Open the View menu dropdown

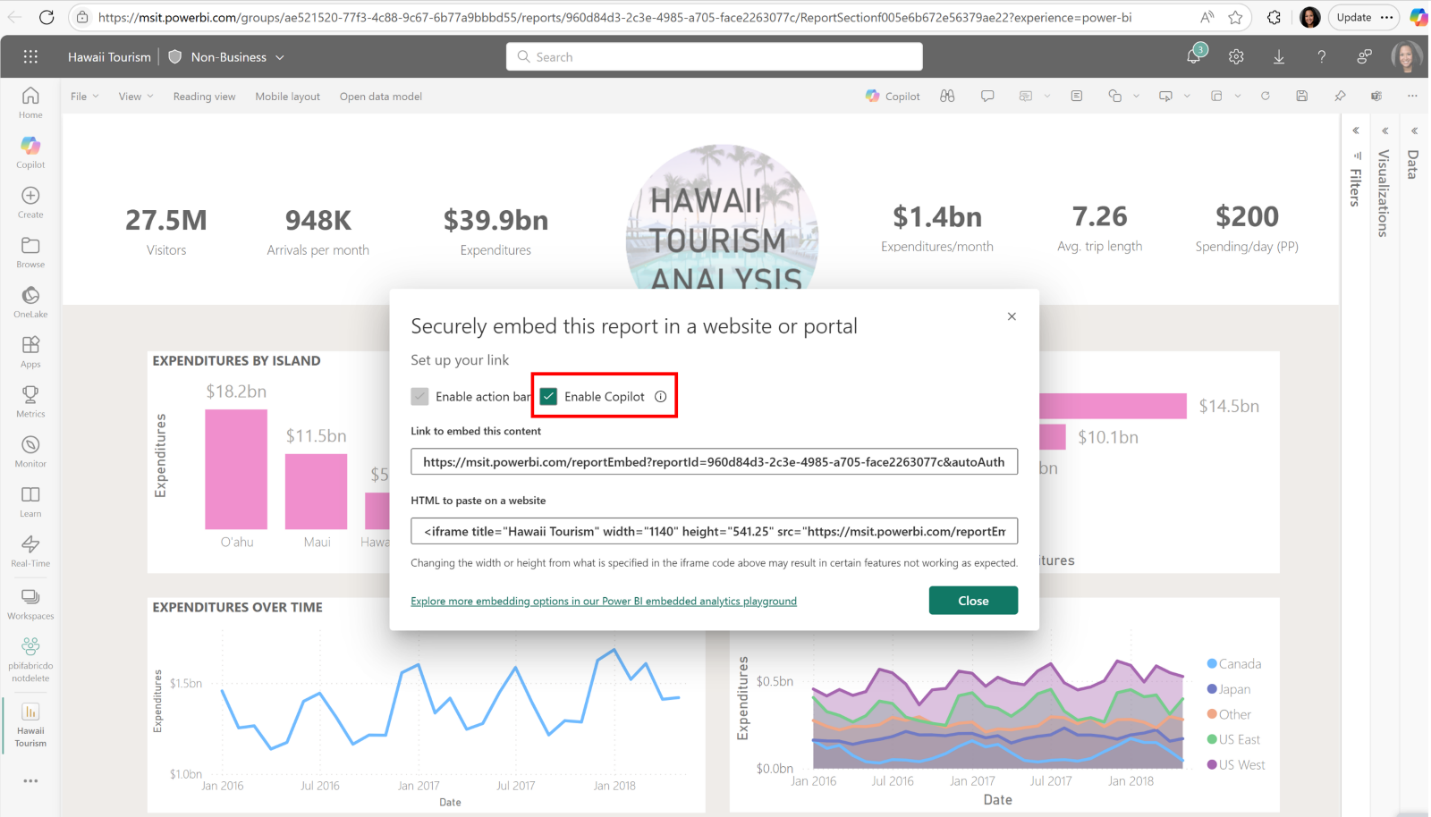pos(136,96)
